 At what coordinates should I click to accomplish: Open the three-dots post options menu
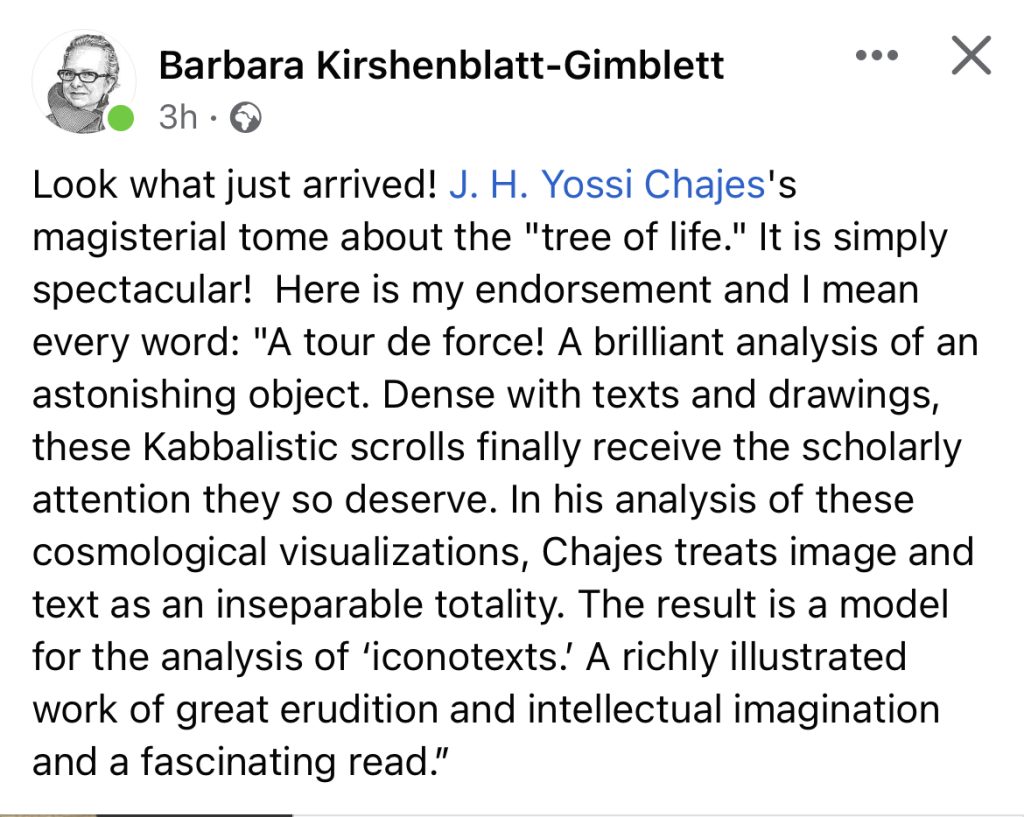click(877, 56)
